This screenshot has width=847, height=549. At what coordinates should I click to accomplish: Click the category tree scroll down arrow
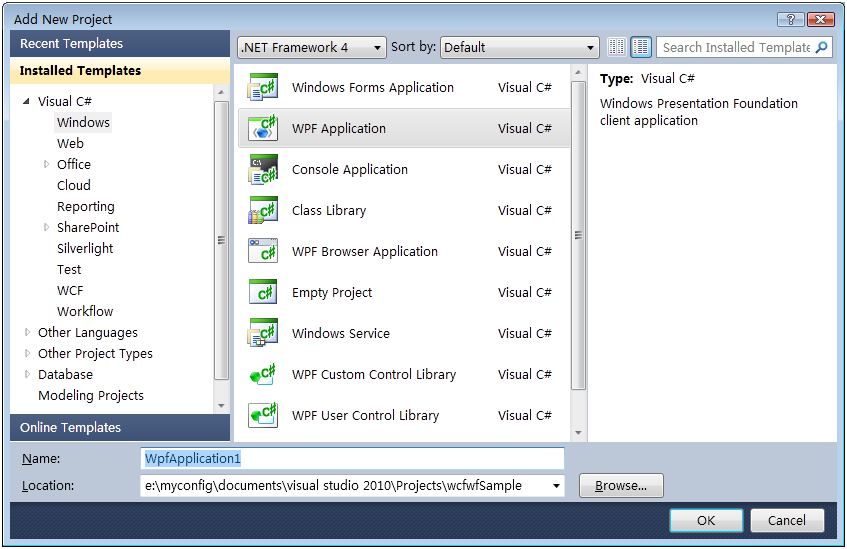click(x=221, y=405)
